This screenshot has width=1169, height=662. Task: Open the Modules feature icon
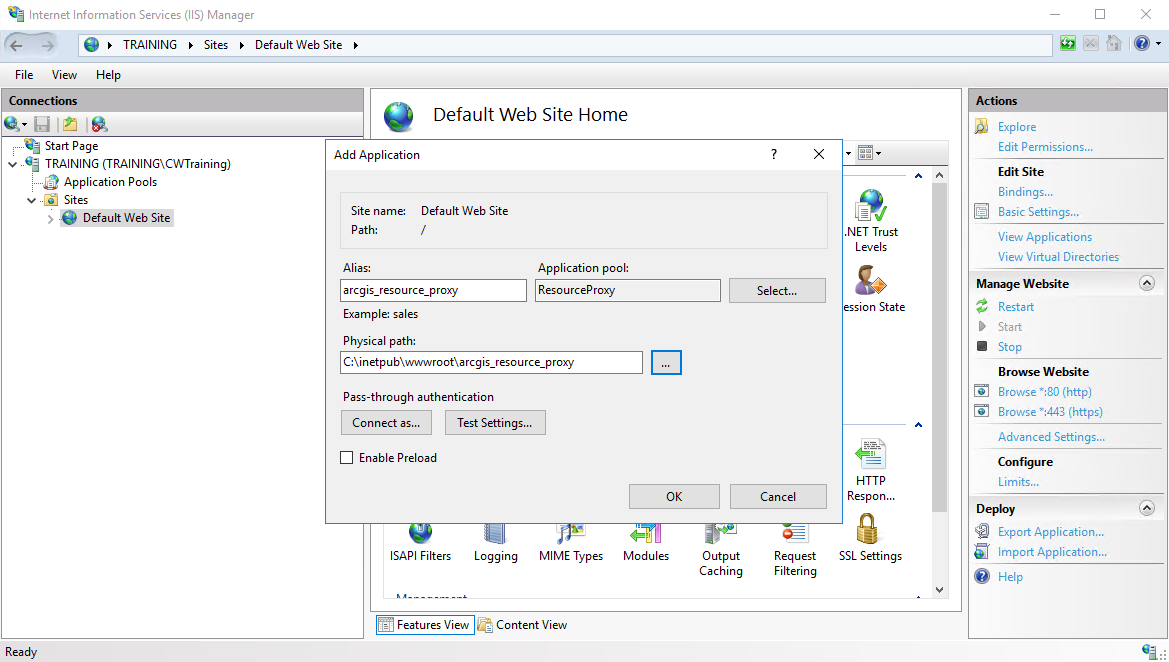point(646,534)
